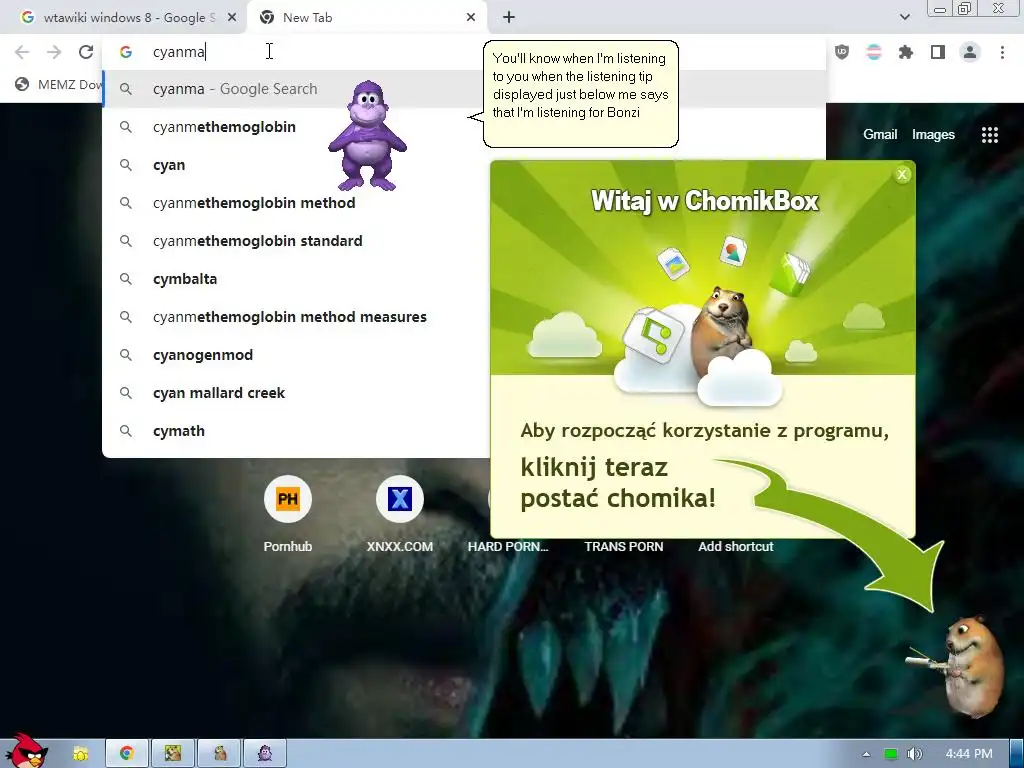The image size is (1024, 768).
Task: Select the New Tab tab
Action: point(366,18)
